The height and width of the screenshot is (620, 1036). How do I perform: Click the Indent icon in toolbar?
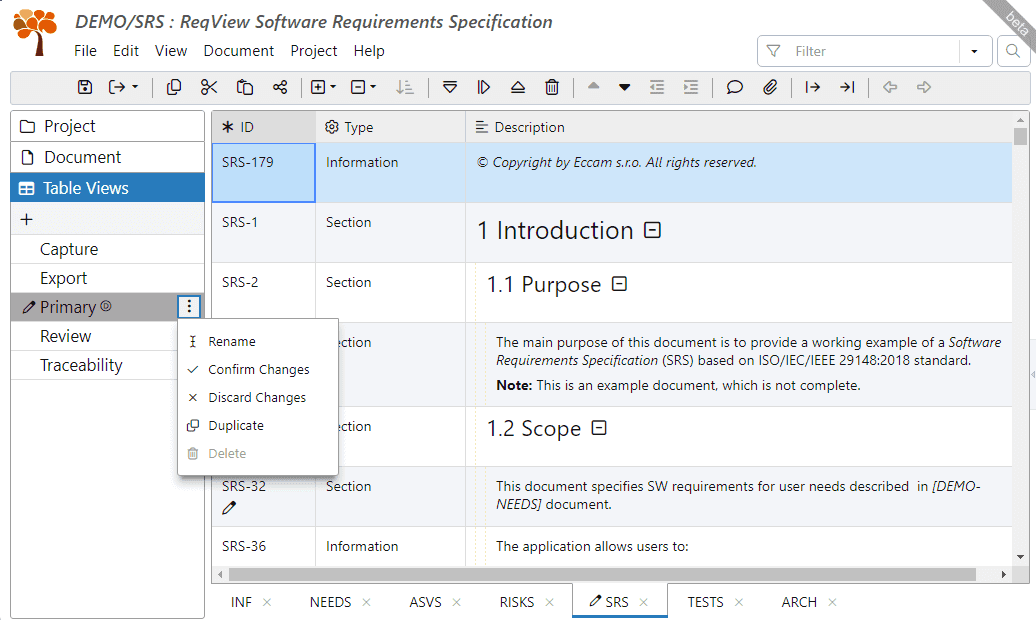(x=691, y=87)
